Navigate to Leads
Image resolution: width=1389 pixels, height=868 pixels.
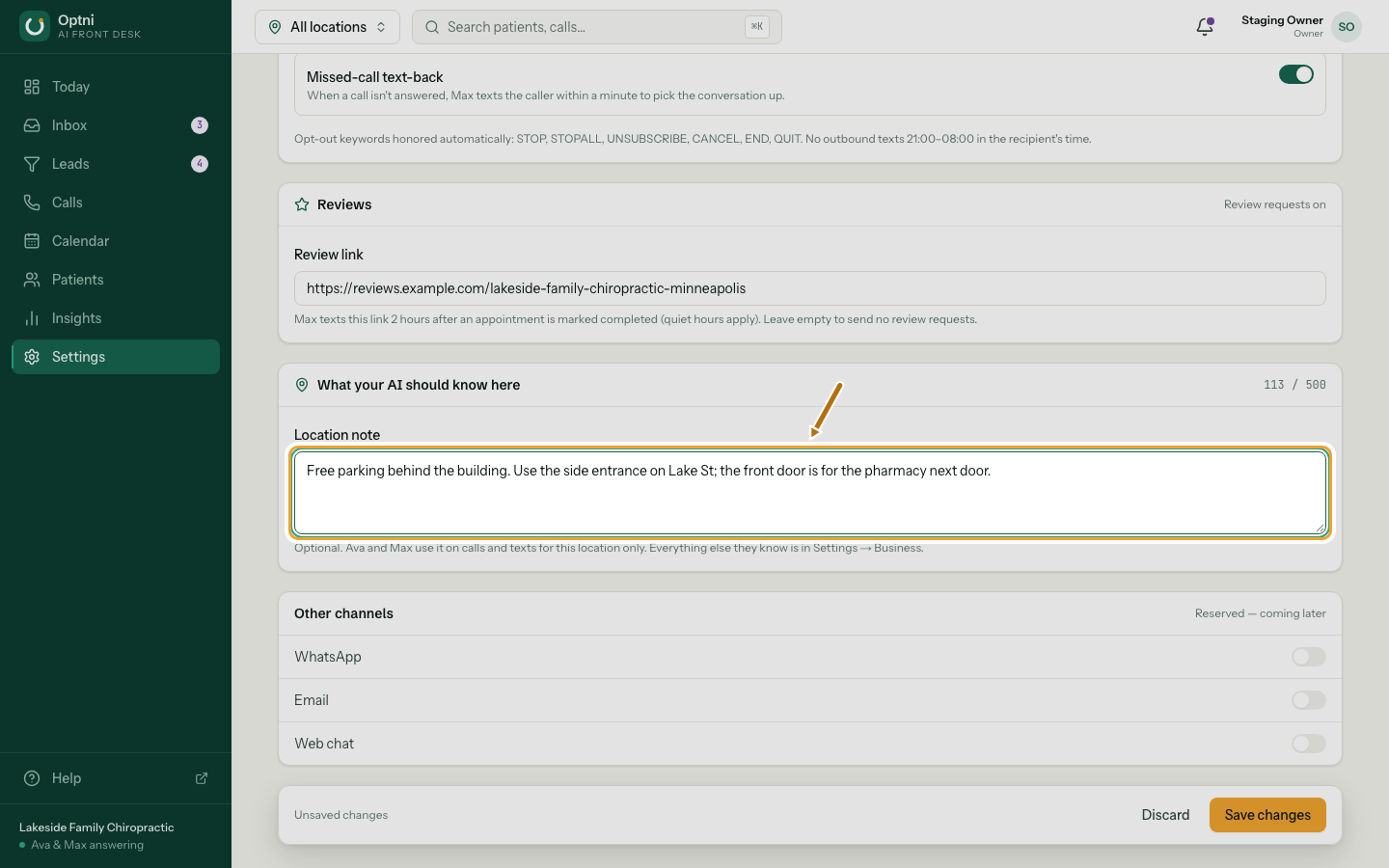(x=116, y=164)
